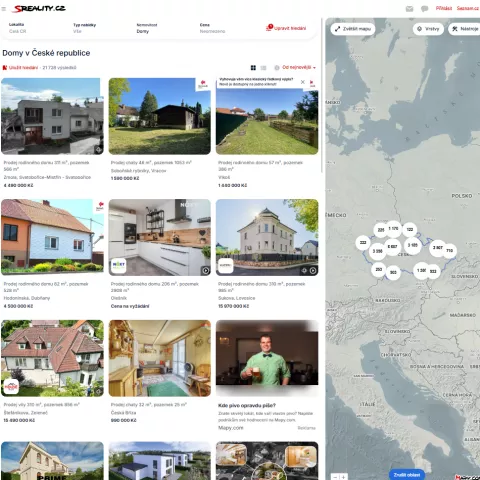480x480 pixels.
Task: Open 360 tour icon on first listing
Action: (x=98, y=150)
